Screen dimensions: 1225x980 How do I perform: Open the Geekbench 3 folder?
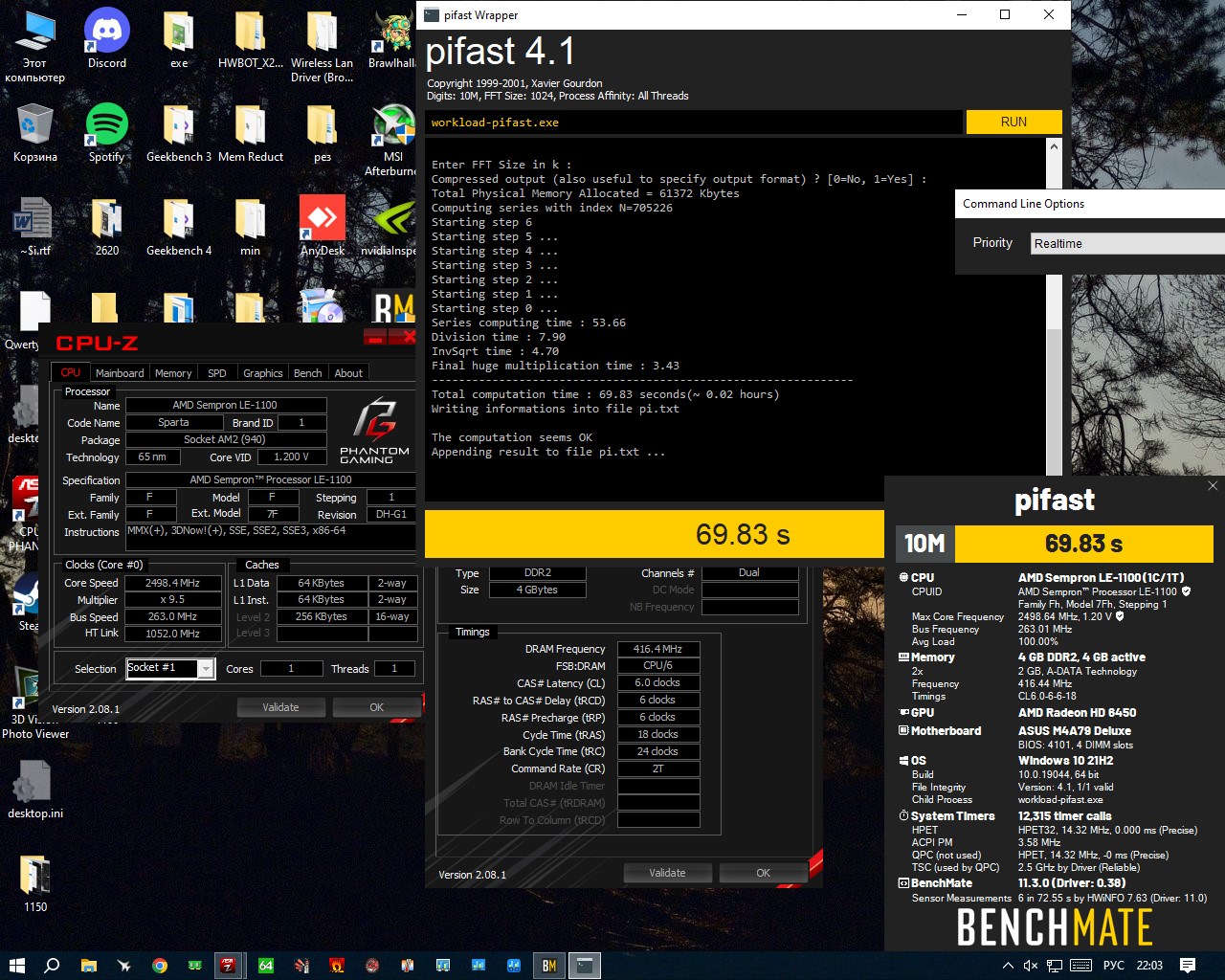[179, 133]
